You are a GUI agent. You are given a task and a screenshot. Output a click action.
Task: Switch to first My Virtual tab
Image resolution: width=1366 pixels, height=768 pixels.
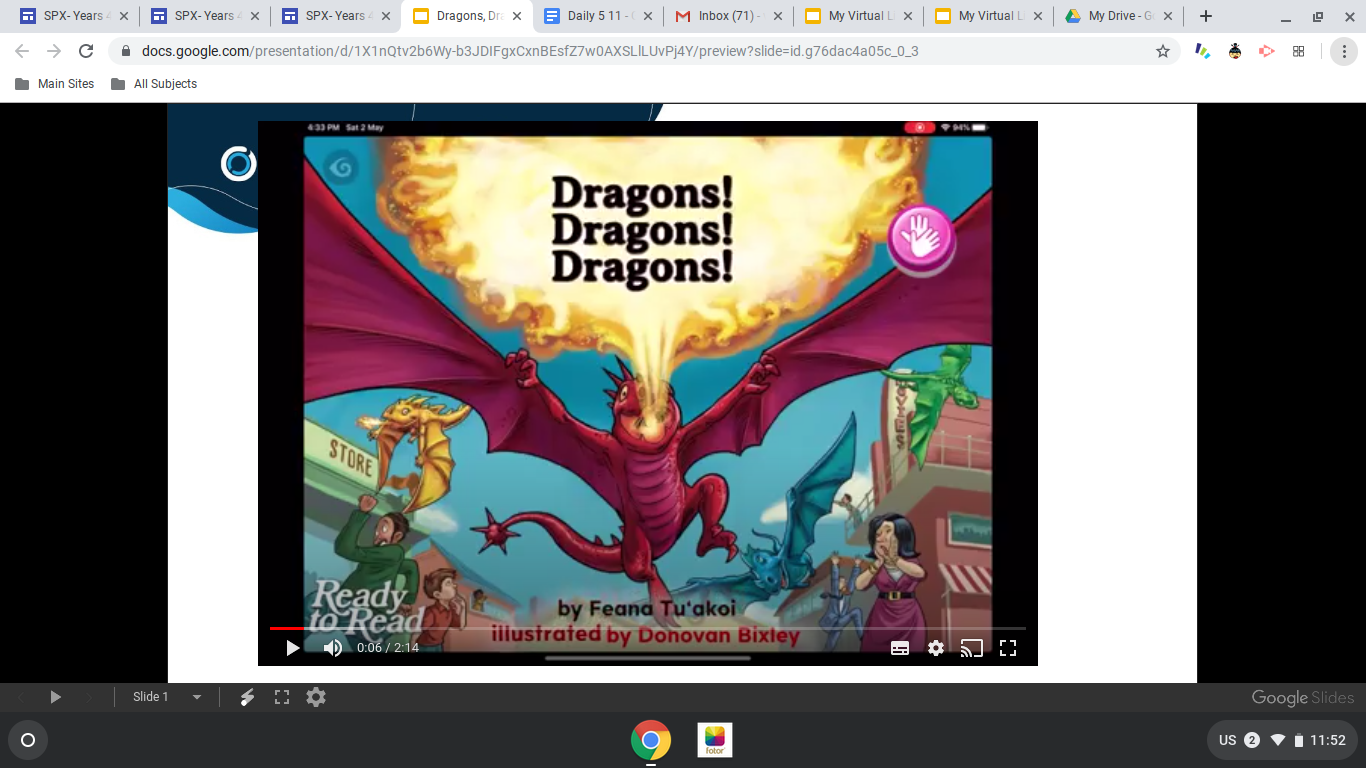(856, 16)
